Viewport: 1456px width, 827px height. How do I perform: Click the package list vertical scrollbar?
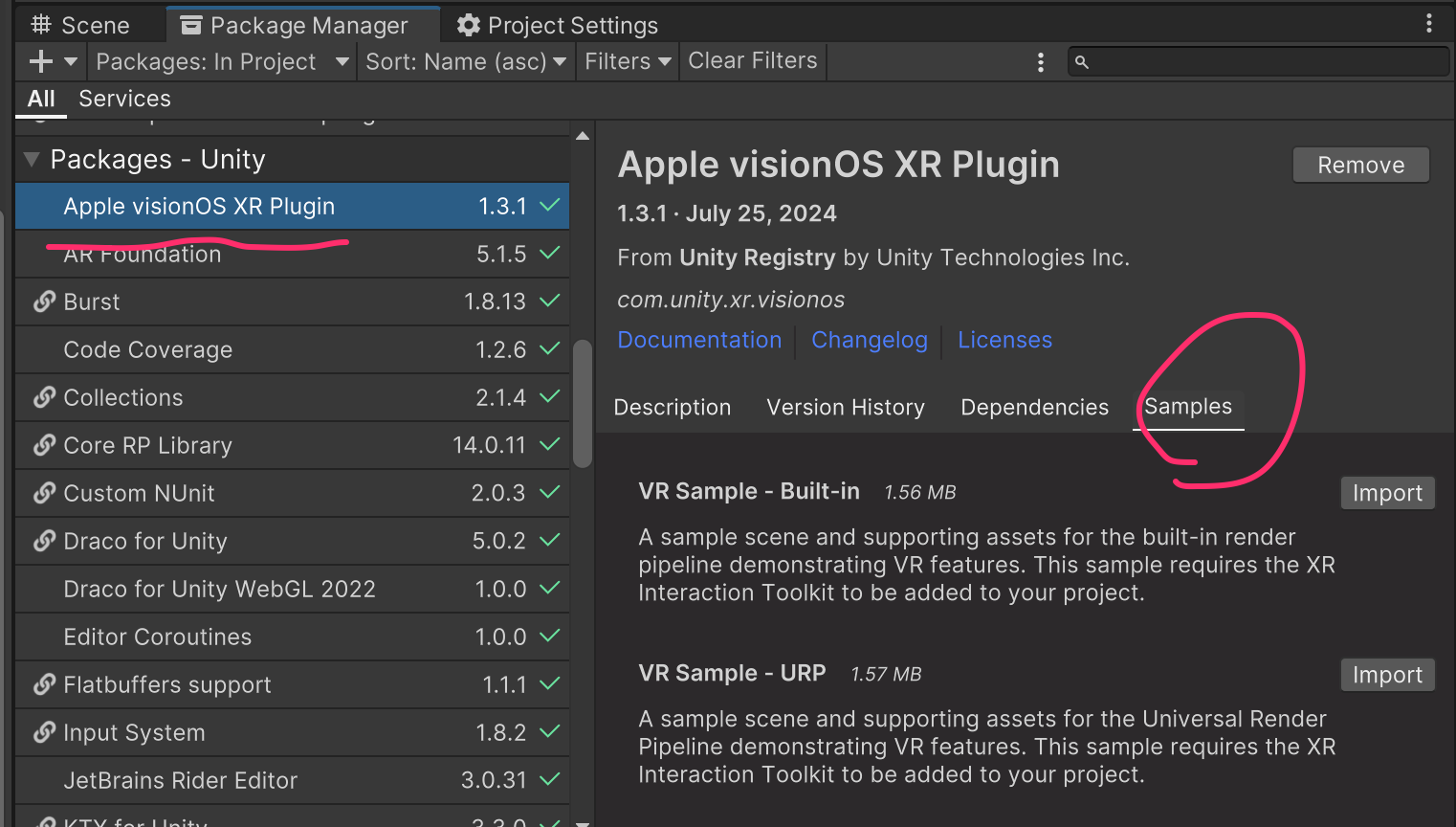click(x=583, y=403)
